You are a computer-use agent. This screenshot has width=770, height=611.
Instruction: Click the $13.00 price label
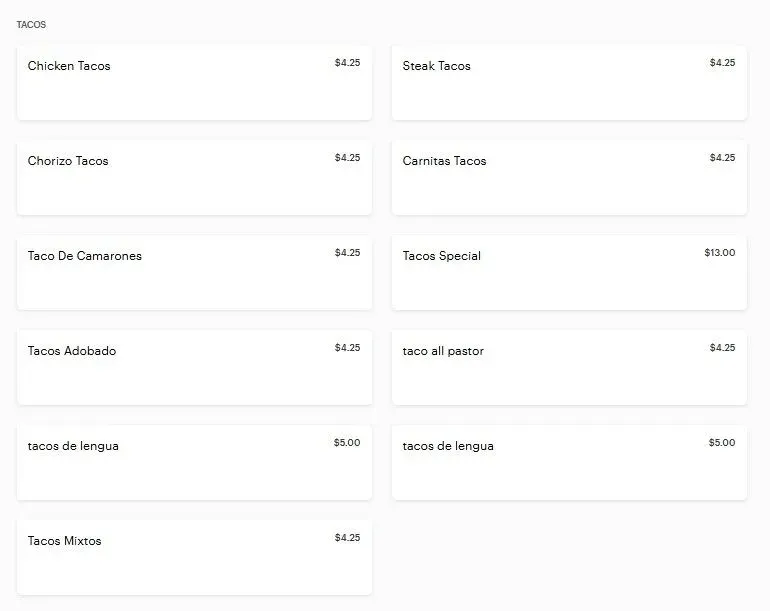click(719, 253)
